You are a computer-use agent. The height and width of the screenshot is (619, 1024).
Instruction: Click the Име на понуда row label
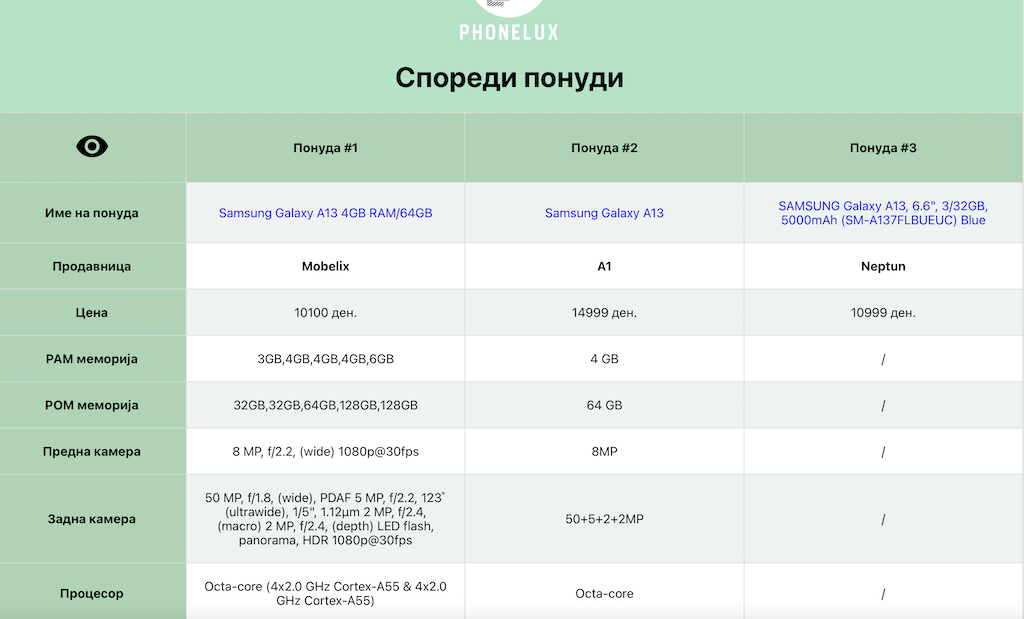(92, 213)
